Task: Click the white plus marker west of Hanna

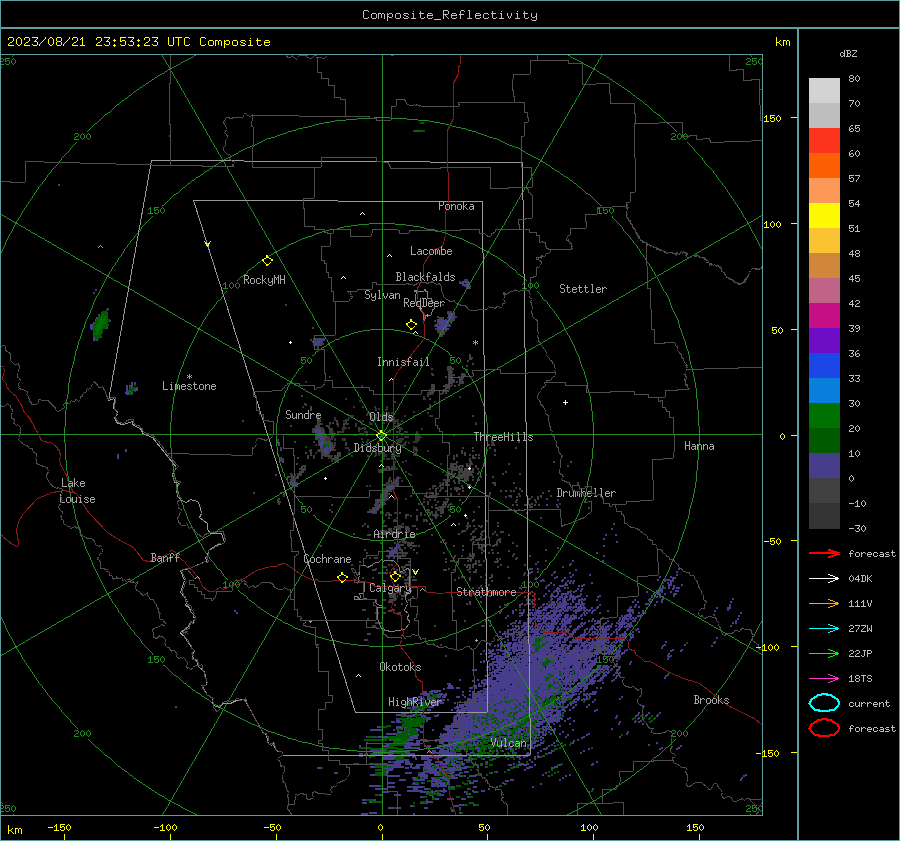Action: coord(565,402)
